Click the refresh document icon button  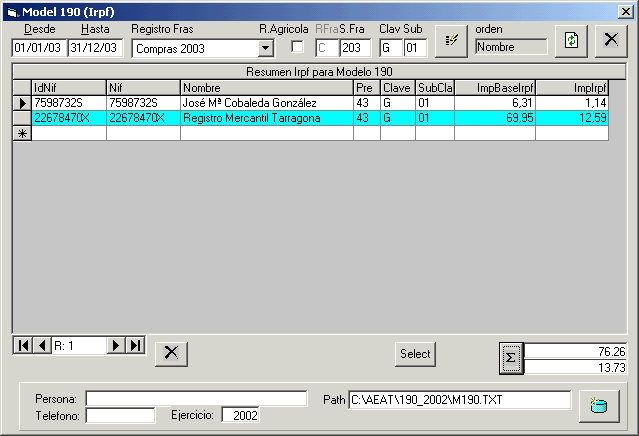571,40
